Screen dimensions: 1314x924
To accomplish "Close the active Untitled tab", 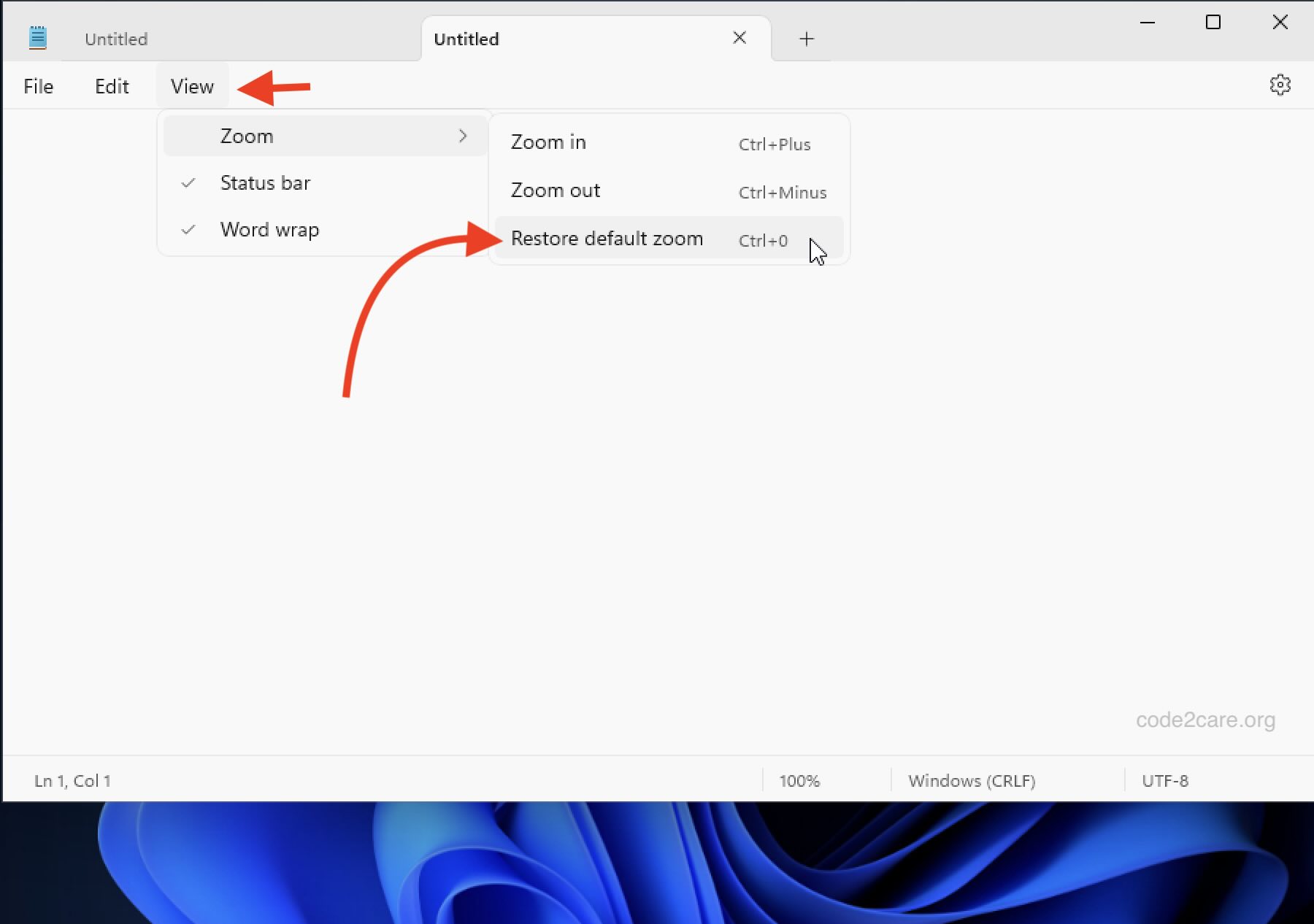I will (x=739, y=38).
